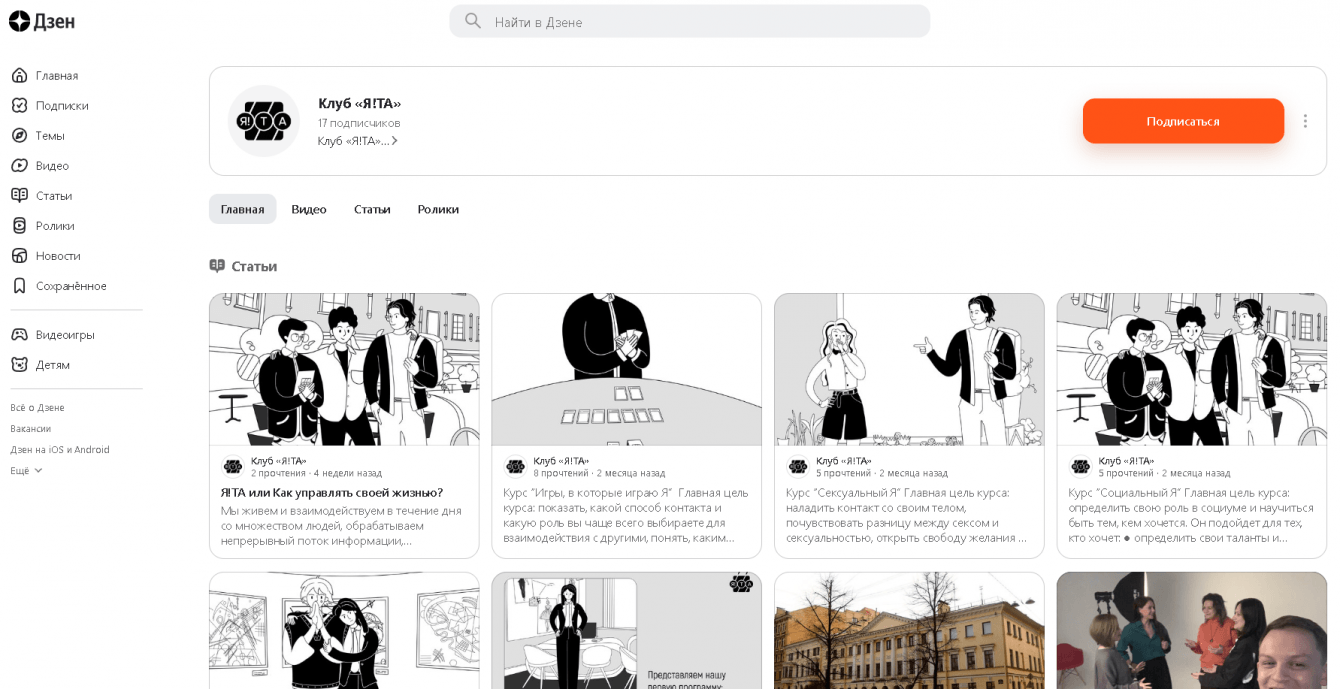Click the Видеоигры gamepad icon

coord(19,334)
